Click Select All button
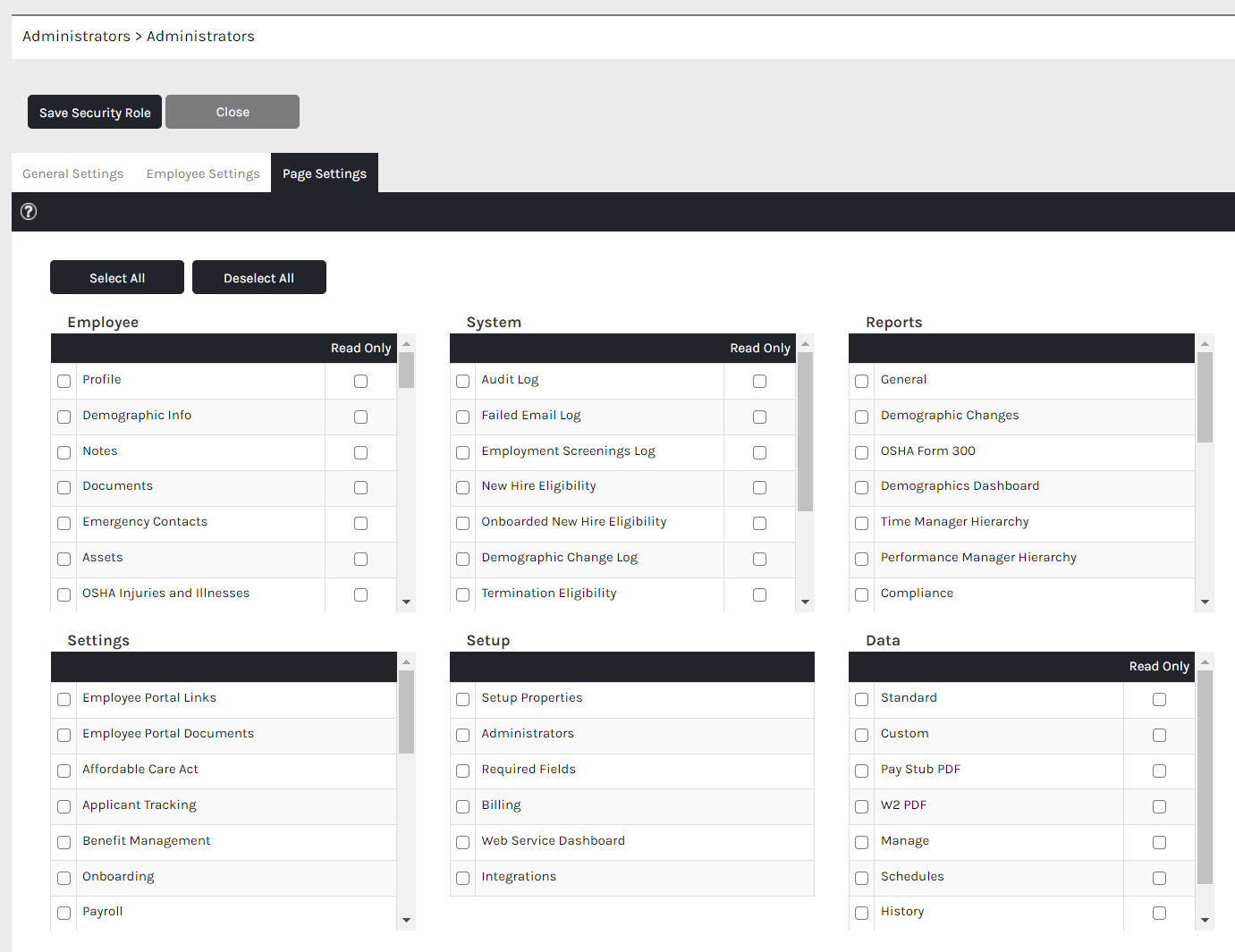This screenshot has height=952, width=1235. 117,277
